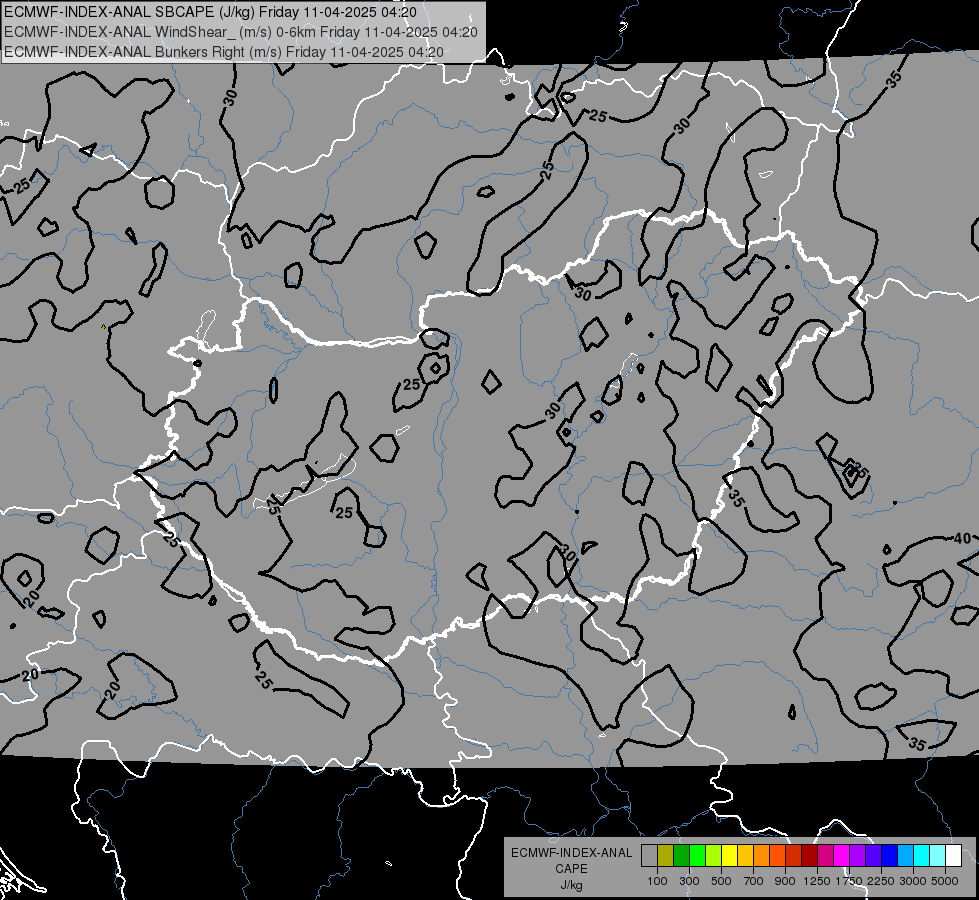This screenshot has height=900, width=979.
Task: Select the pure blue legend swatch
Action: 890,856
